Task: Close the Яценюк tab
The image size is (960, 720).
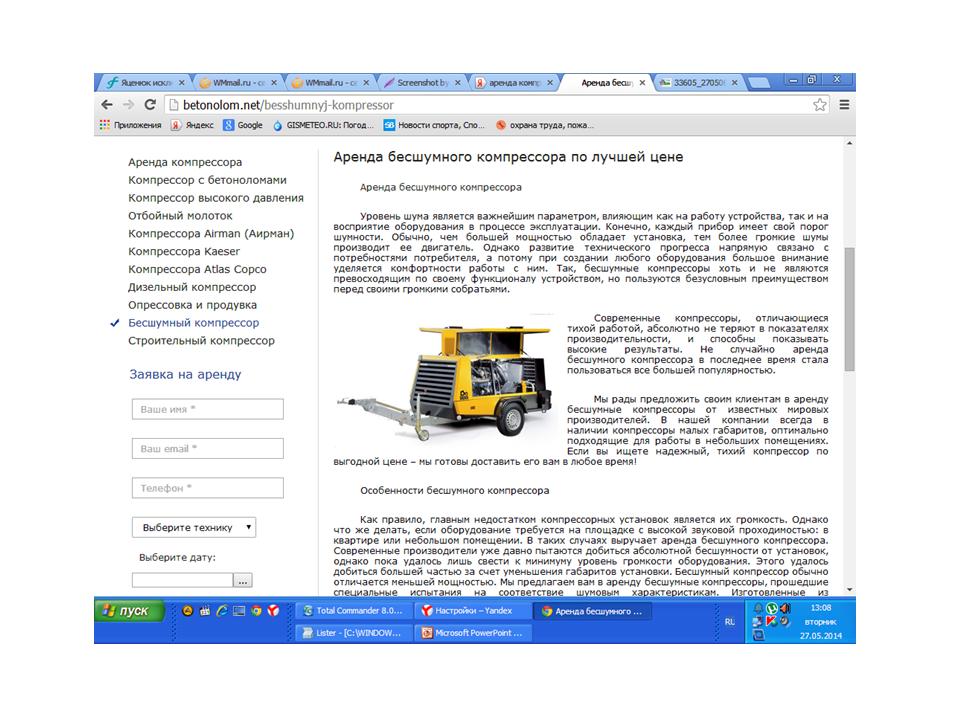Action: (x=182, y=83)
